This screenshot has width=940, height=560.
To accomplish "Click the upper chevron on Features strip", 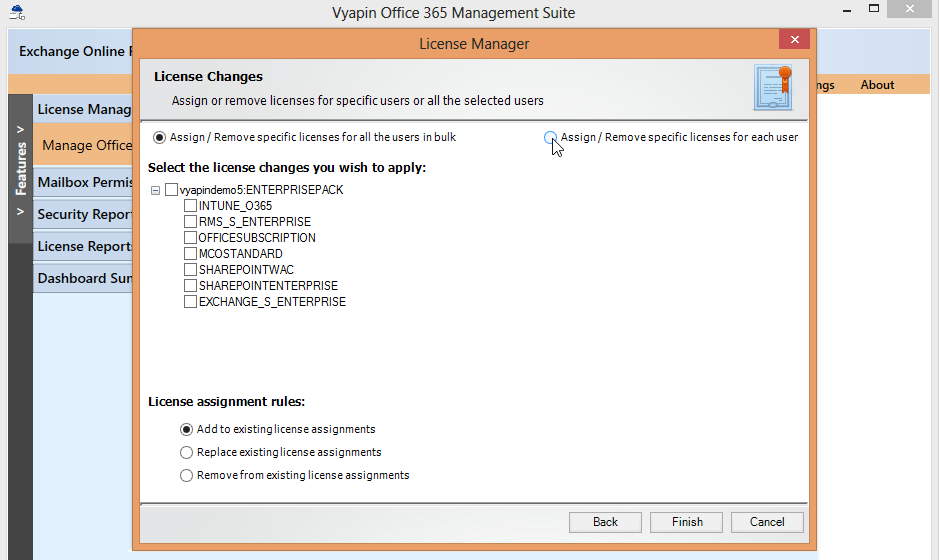I will [x=20, y=129].
